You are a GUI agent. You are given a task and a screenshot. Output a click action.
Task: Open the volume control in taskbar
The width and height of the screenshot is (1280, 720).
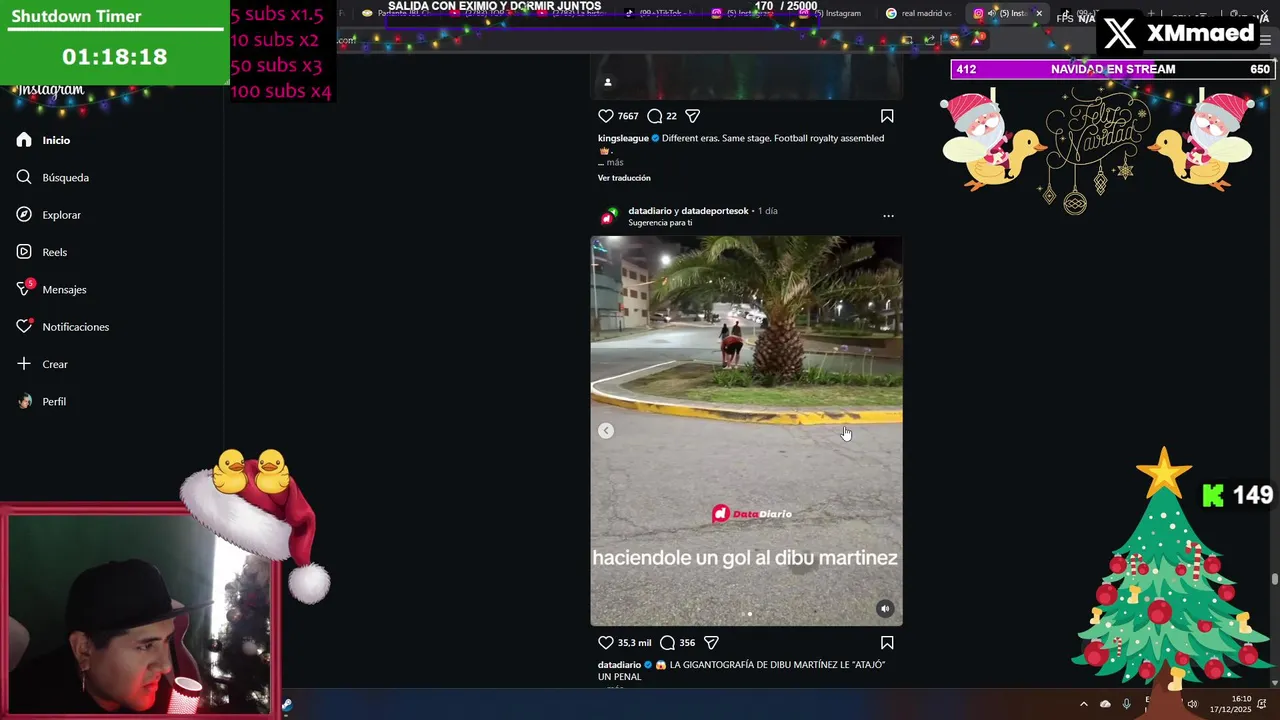tap(1192, 704)
